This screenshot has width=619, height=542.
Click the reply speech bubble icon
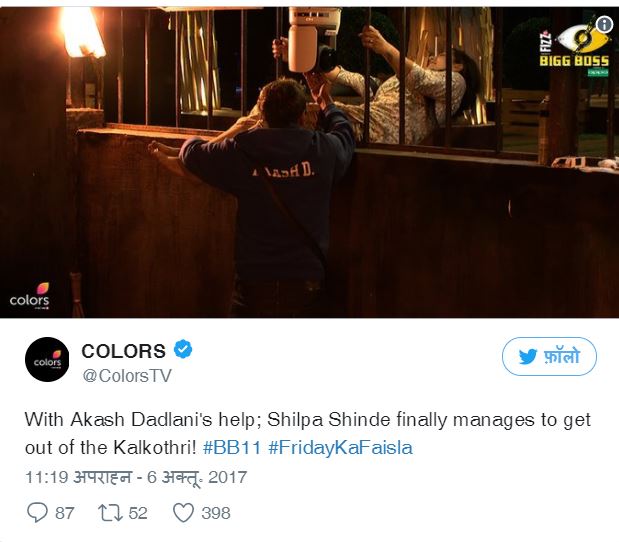pyautogui.click(x=37, y=513)
